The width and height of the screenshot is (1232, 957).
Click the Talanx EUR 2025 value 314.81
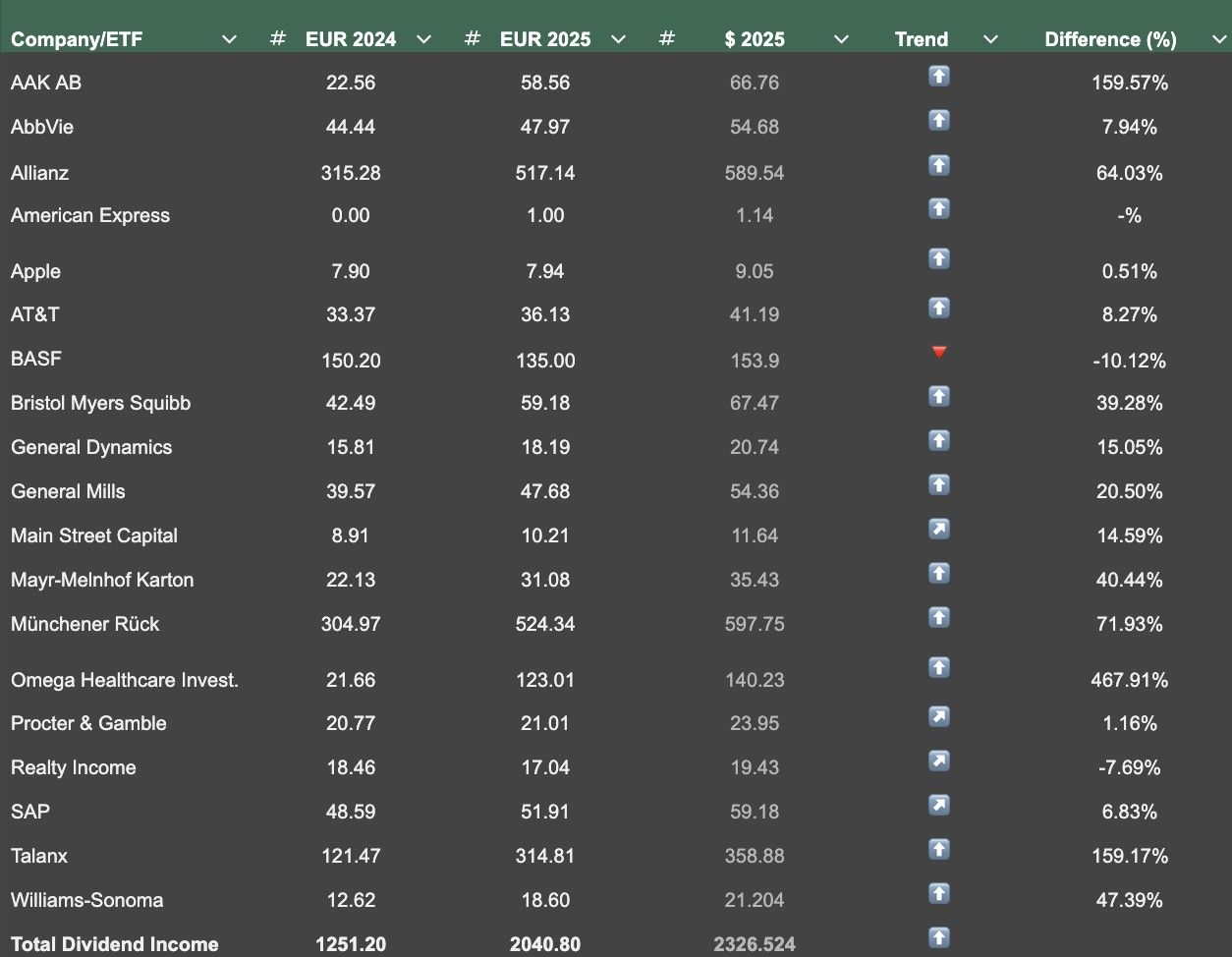(x=545, y=856)
